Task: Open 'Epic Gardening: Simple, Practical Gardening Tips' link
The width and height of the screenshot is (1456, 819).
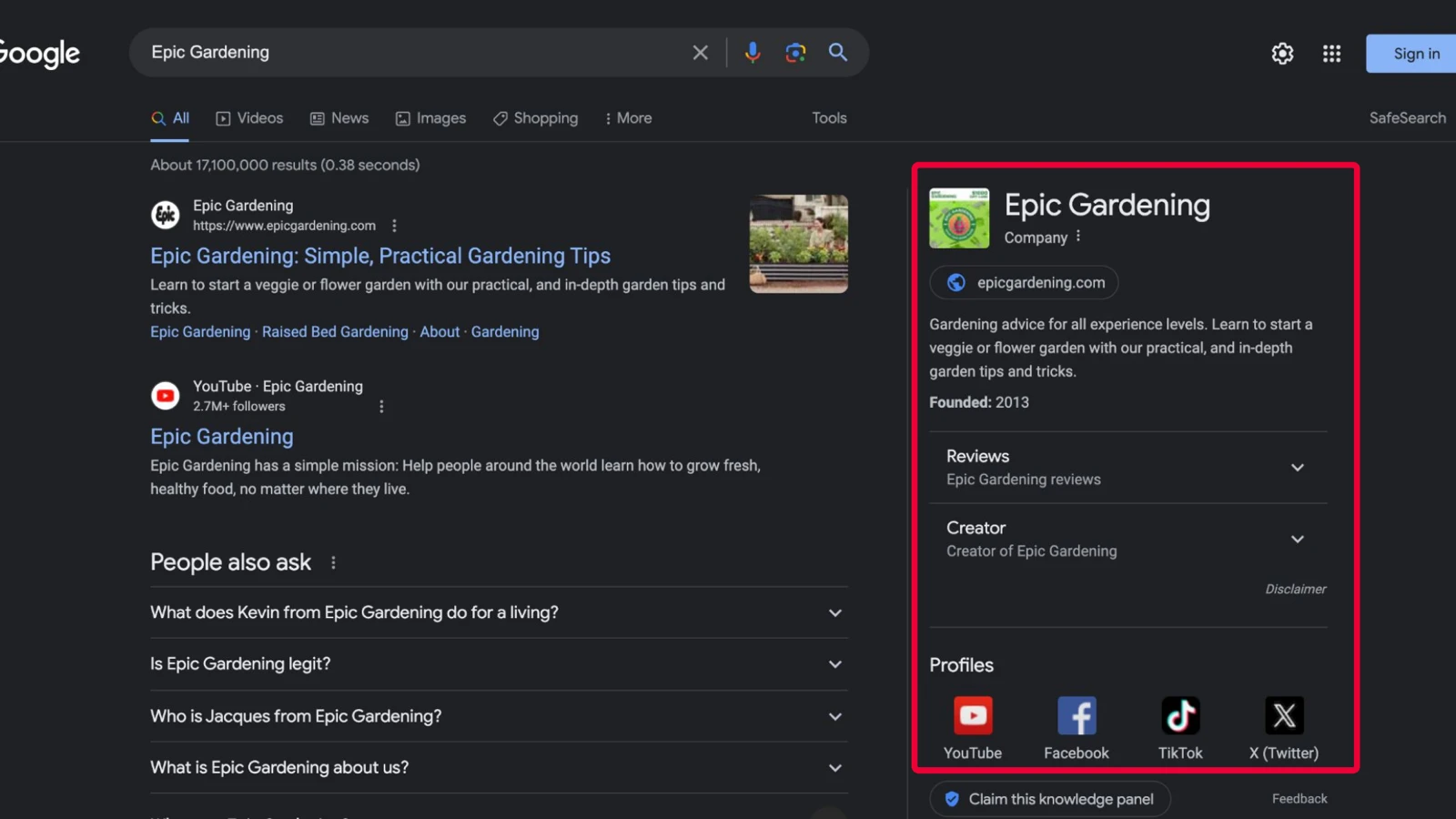Action: (x=380, y=256)
